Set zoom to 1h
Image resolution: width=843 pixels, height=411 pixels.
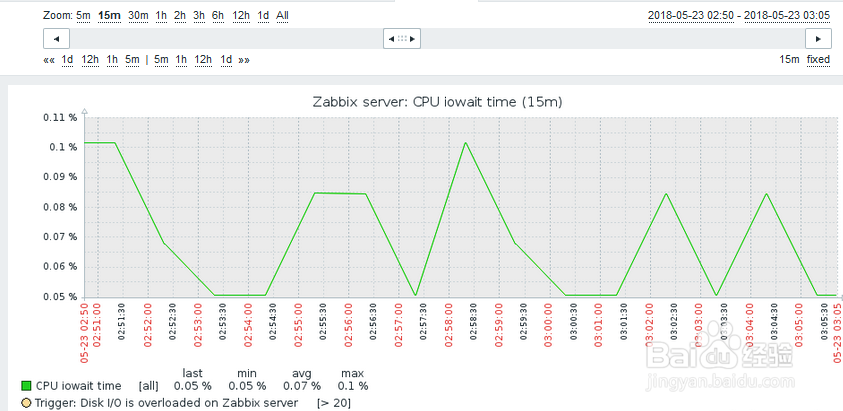tap(161, 15)
